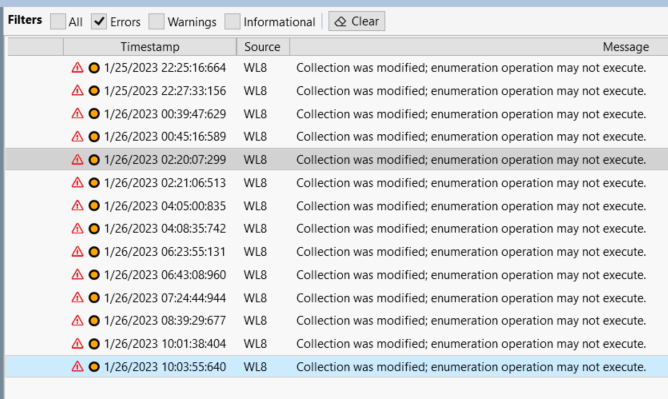
Task: Select the log row dated 1/26/2023 00:45:16:589
Action: (337, 137)
